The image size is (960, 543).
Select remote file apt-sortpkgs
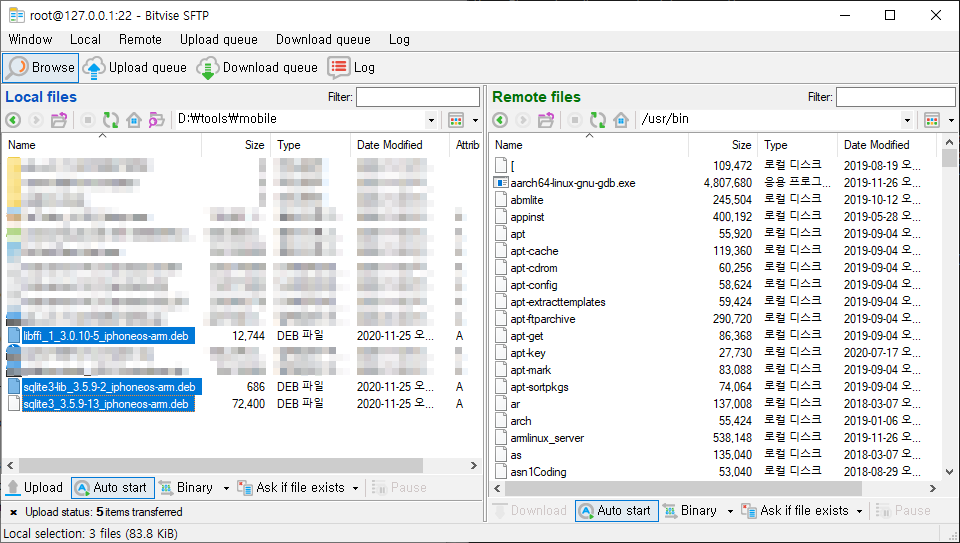click(x=539, y=387)
